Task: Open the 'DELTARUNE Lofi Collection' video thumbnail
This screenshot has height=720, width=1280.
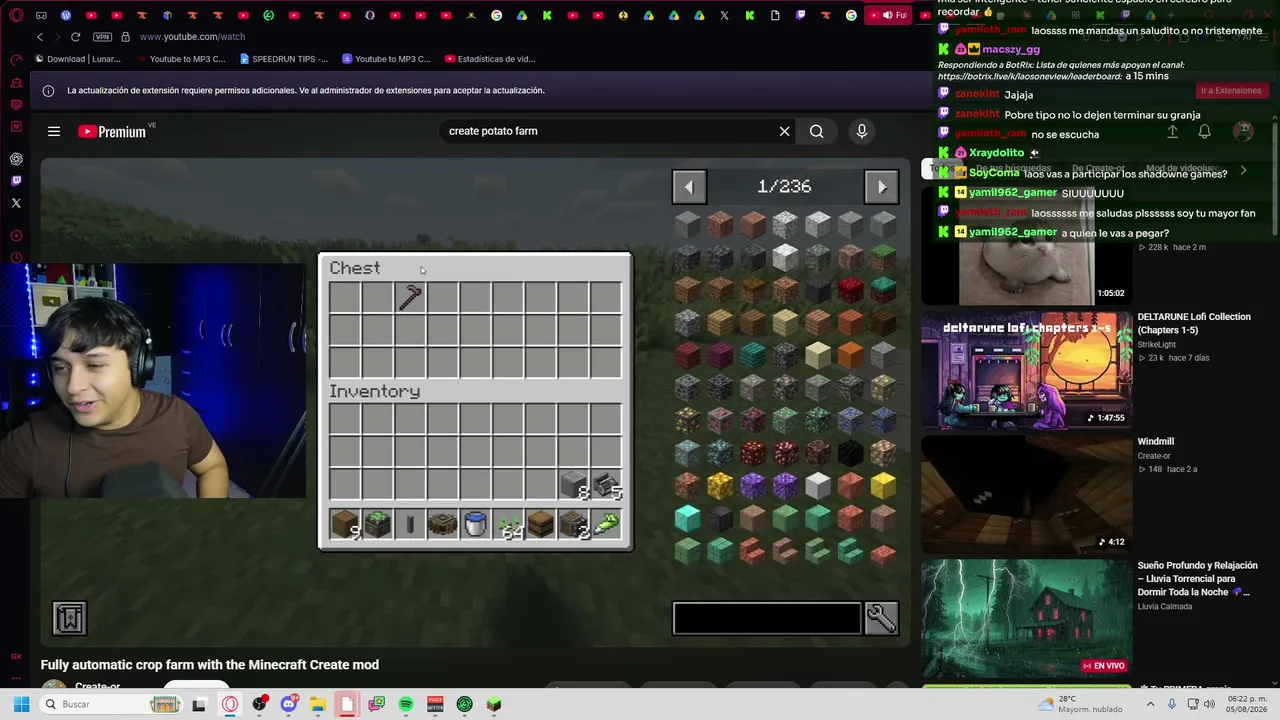Action: (1027, 370)
